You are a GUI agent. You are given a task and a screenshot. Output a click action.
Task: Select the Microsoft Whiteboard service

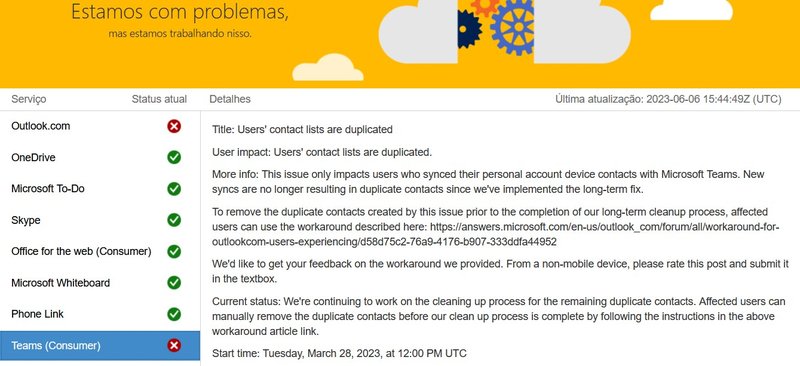pos(100,283)
